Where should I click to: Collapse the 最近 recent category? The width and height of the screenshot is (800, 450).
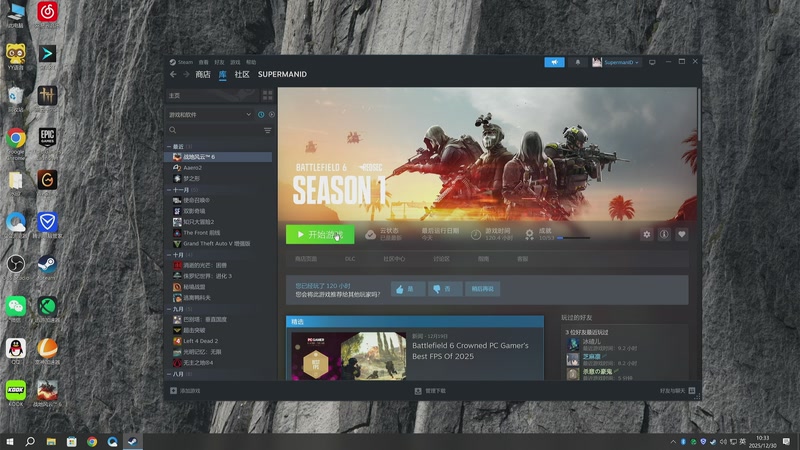(x=169, y=146)
